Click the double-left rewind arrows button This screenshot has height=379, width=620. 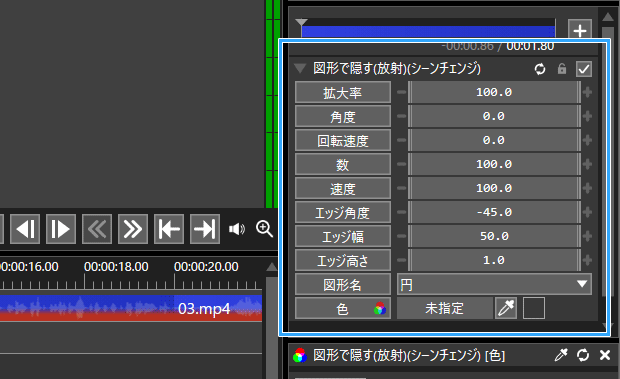97,229
